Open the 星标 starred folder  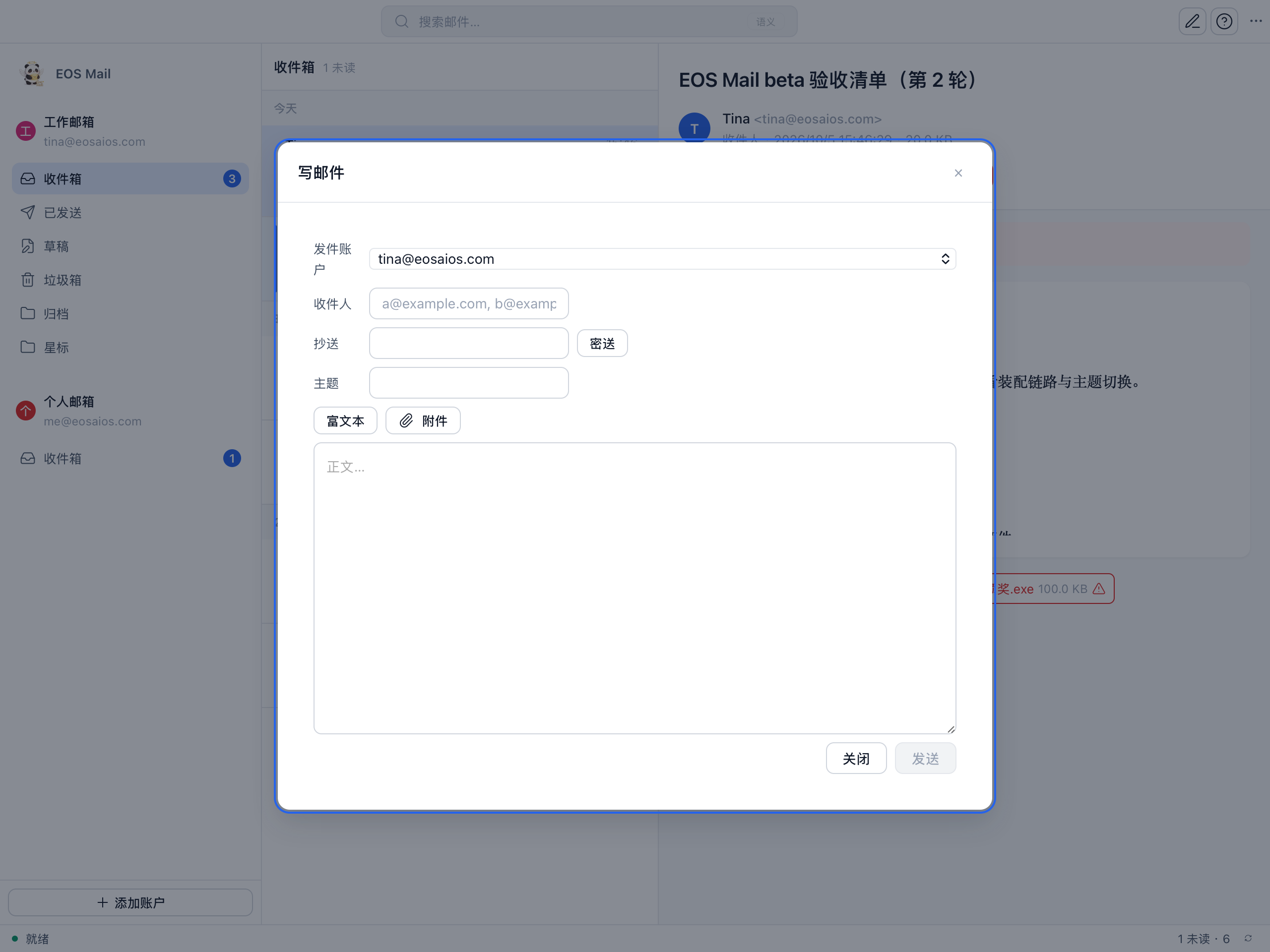pyautogui.click(x=130, y=347)
